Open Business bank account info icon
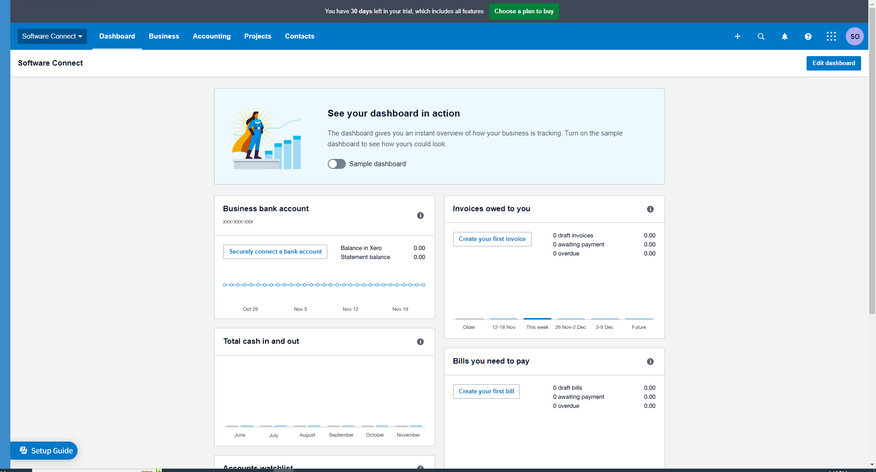 click(420, 215)
